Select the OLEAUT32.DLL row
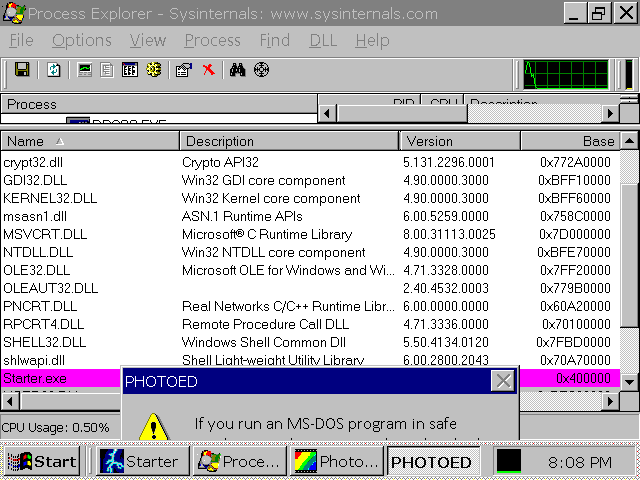This screenshot has height=480, width=640. [310, 288]
